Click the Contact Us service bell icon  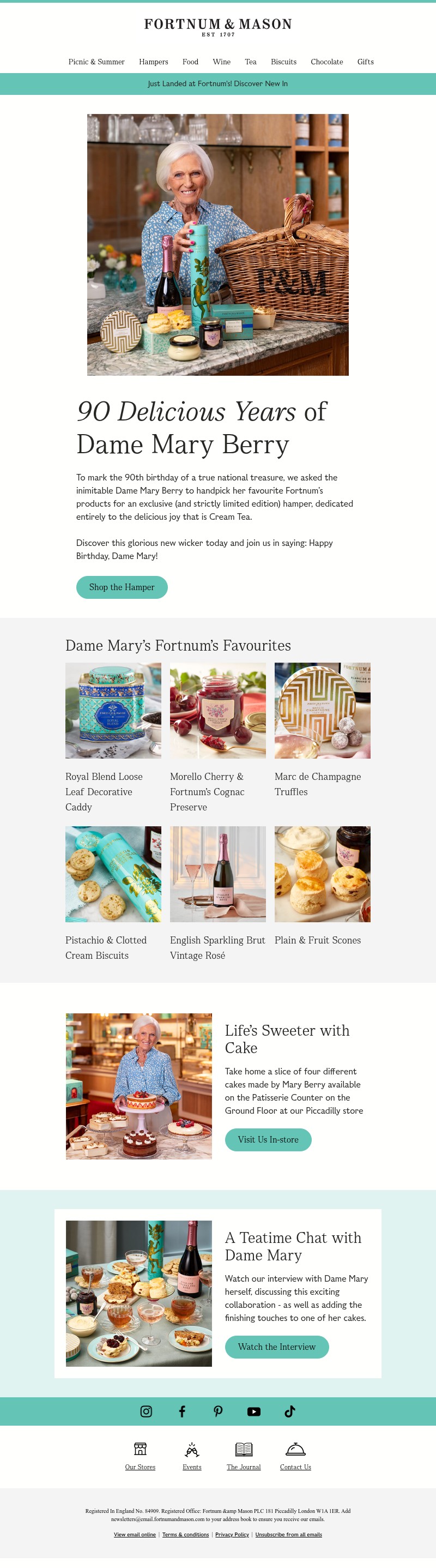295,1449
